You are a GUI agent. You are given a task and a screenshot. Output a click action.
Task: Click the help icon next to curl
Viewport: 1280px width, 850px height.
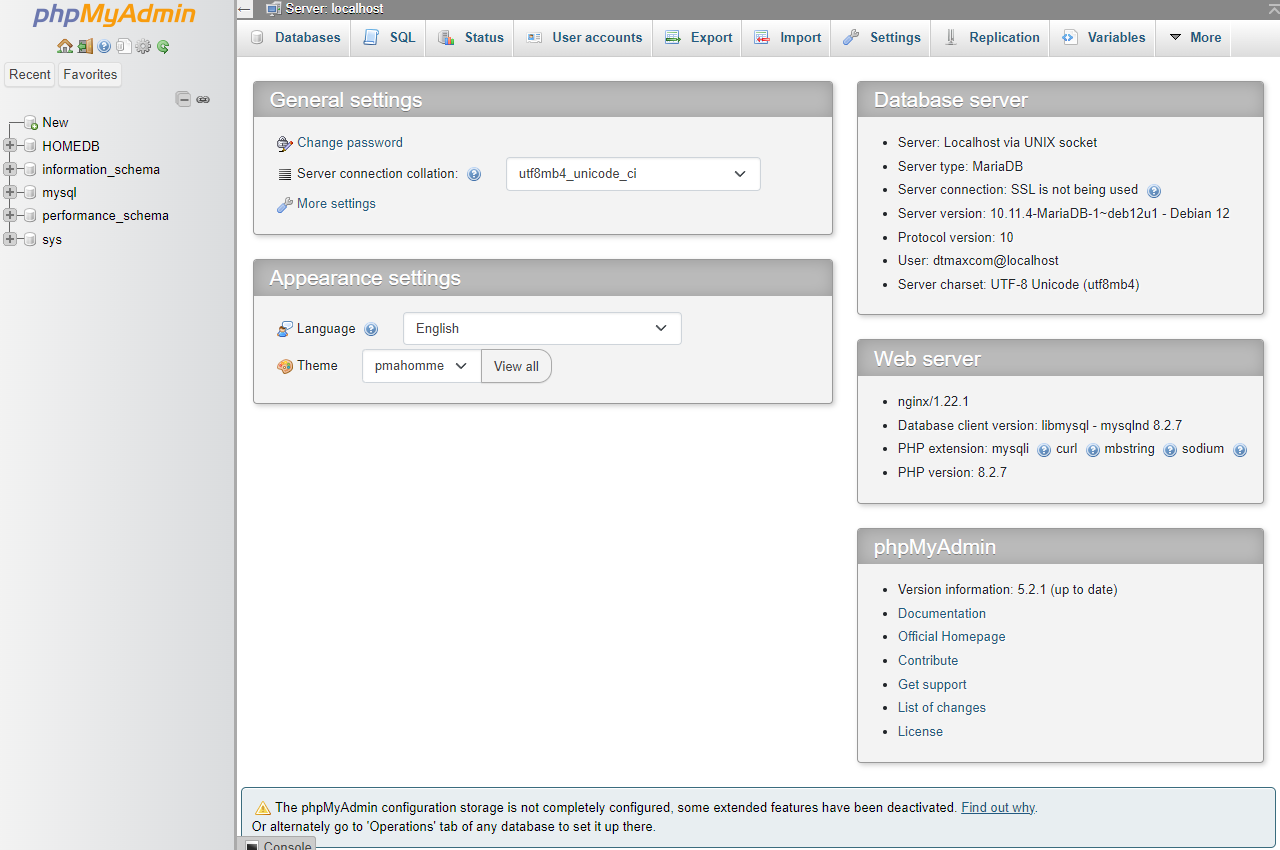coord(1093,450)
